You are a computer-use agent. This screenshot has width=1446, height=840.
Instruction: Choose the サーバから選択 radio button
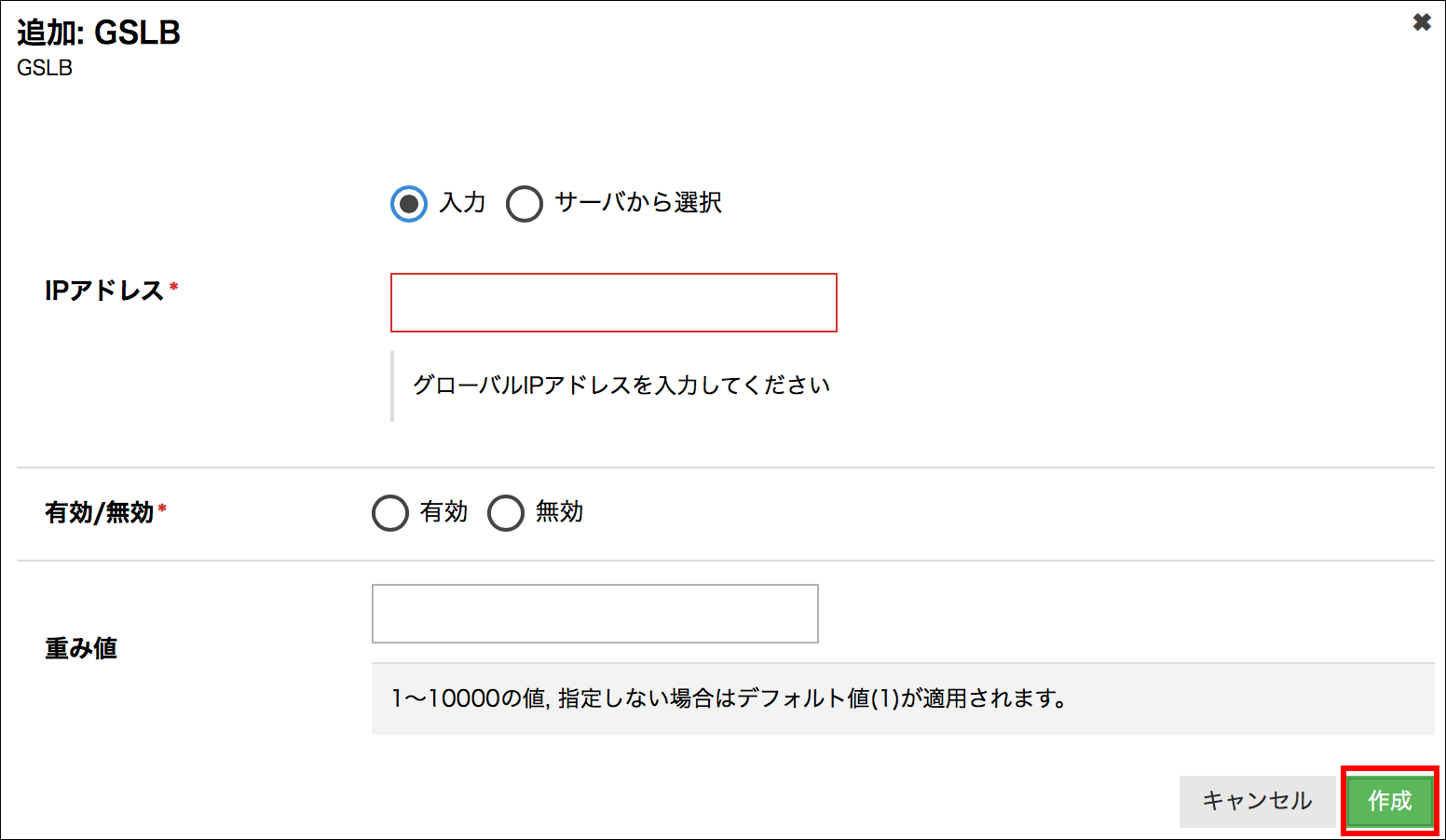pos(525,204)
